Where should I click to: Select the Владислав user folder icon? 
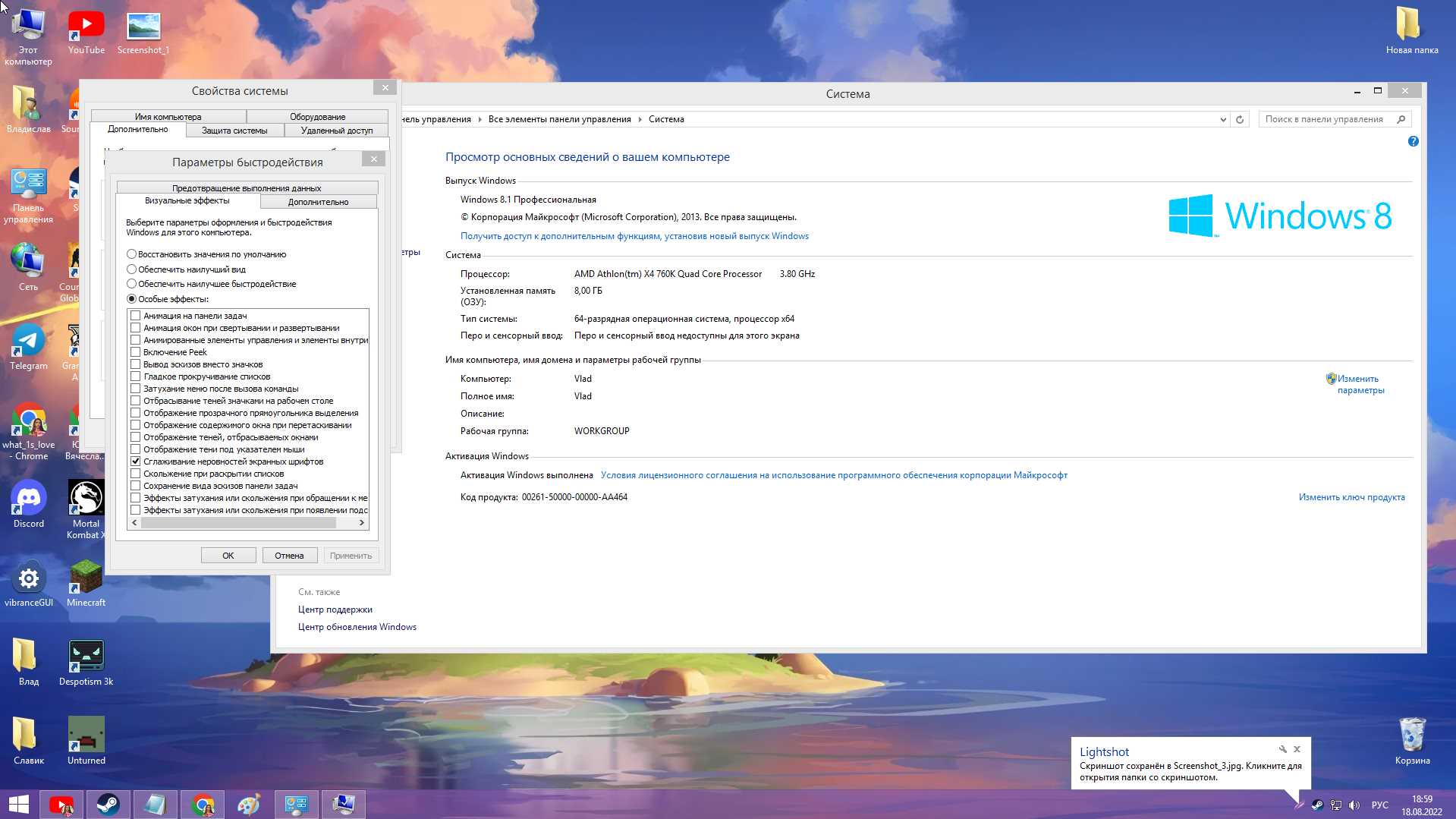pyautogui.click(x=29, y=110)
